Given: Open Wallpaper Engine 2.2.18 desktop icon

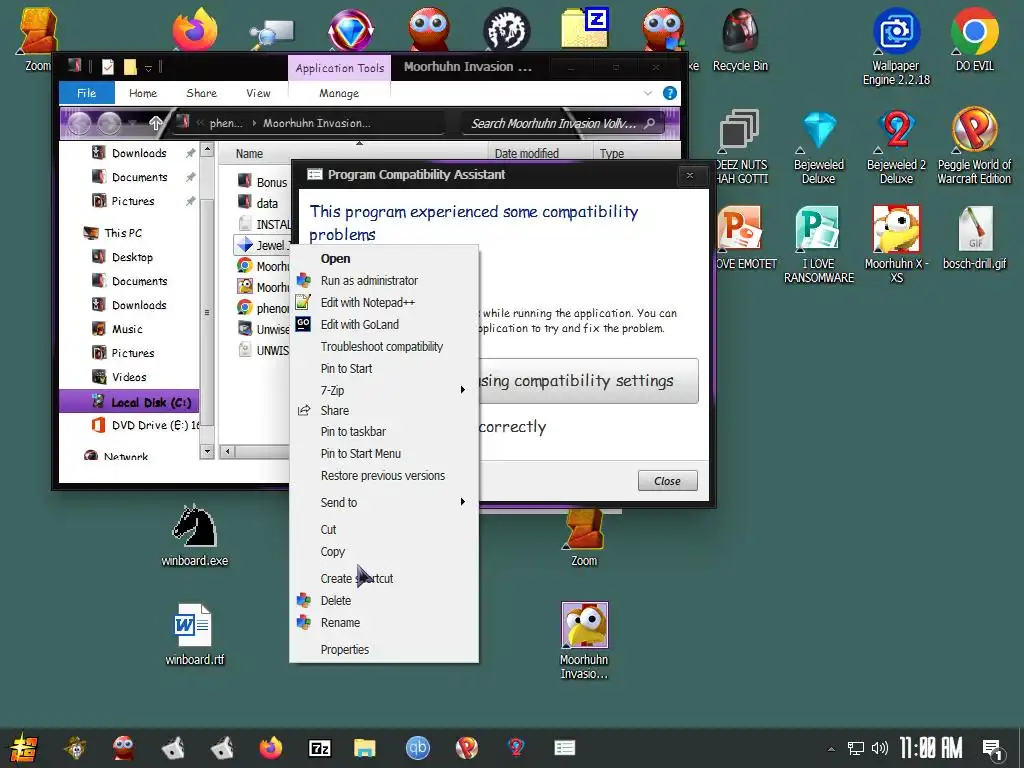Looking at the screenshot, I should click(x=896, y=47).
